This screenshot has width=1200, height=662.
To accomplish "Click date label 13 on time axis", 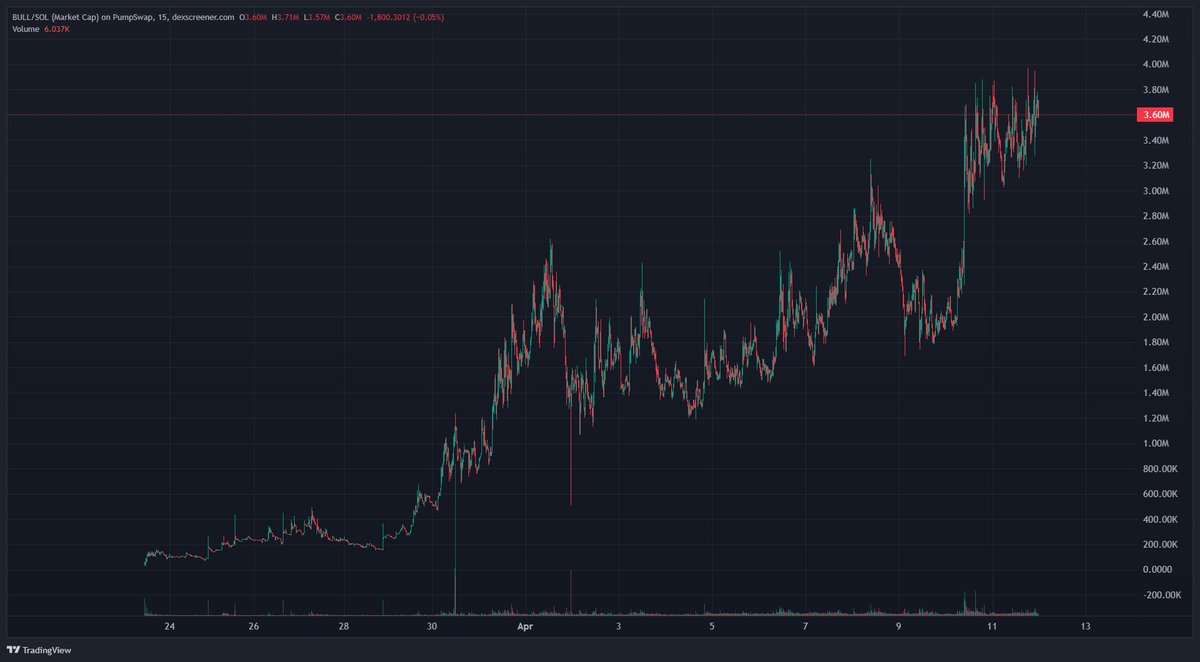I will pyautogui.click(x=1085, y=626).
